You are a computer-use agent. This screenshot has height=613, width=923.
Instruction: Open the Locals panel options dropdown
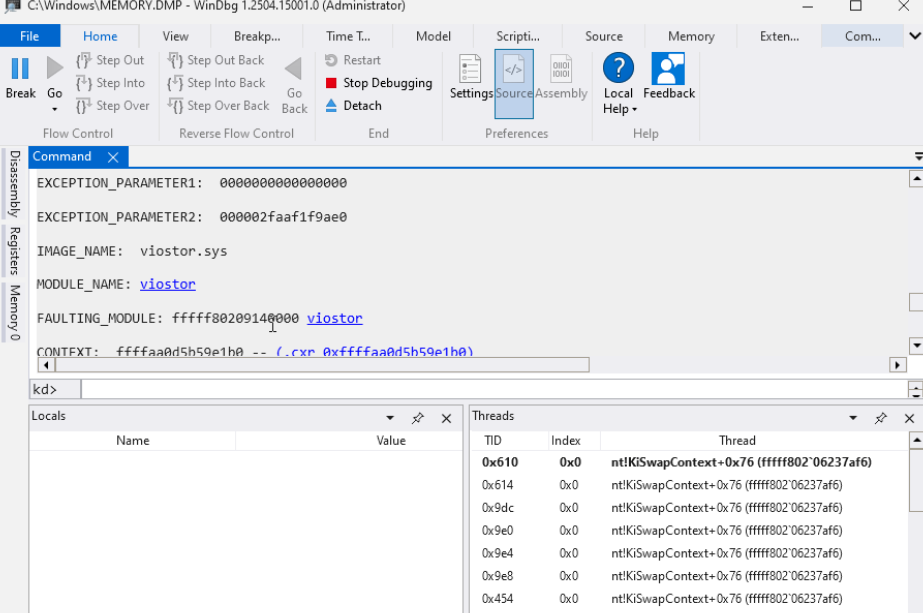[390, 418]
